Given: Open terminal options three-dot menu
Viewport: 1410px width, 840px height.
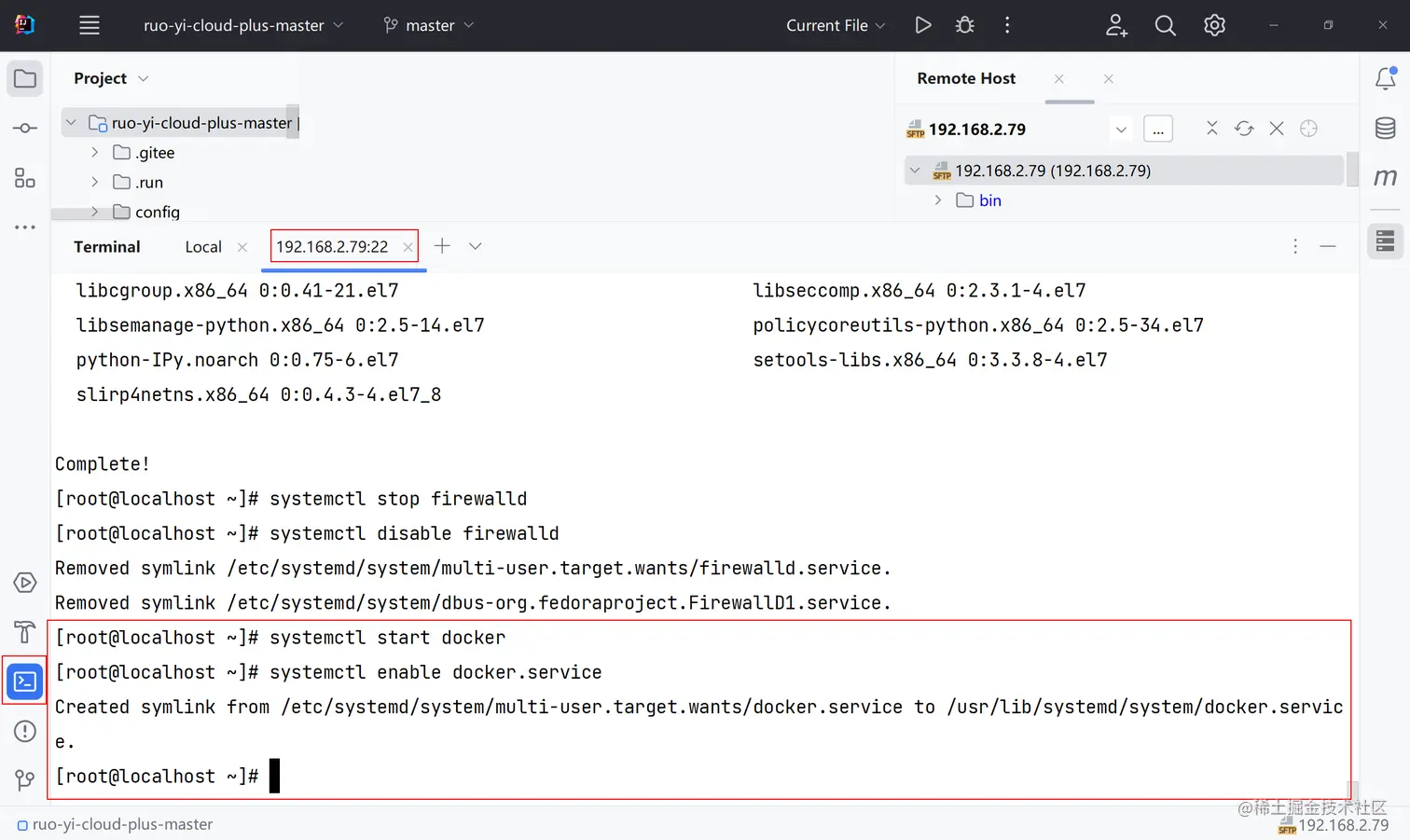Looking at the screenshot, I should [x=1295, y=246].
